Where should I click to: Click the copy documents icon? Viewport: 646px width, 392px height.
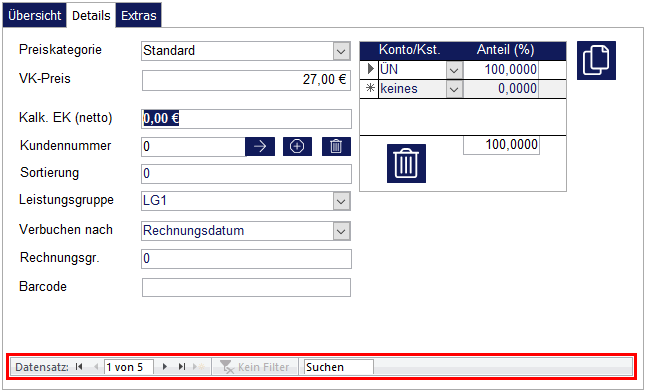point(596,60)
